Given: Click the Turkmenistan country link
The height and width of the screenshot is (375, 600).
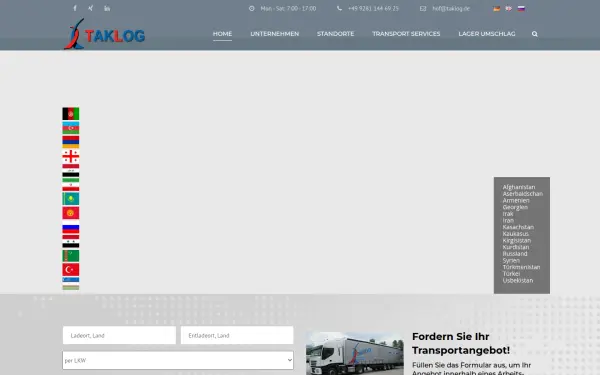Looking at the screenshot, I should [x=522, y=267].
